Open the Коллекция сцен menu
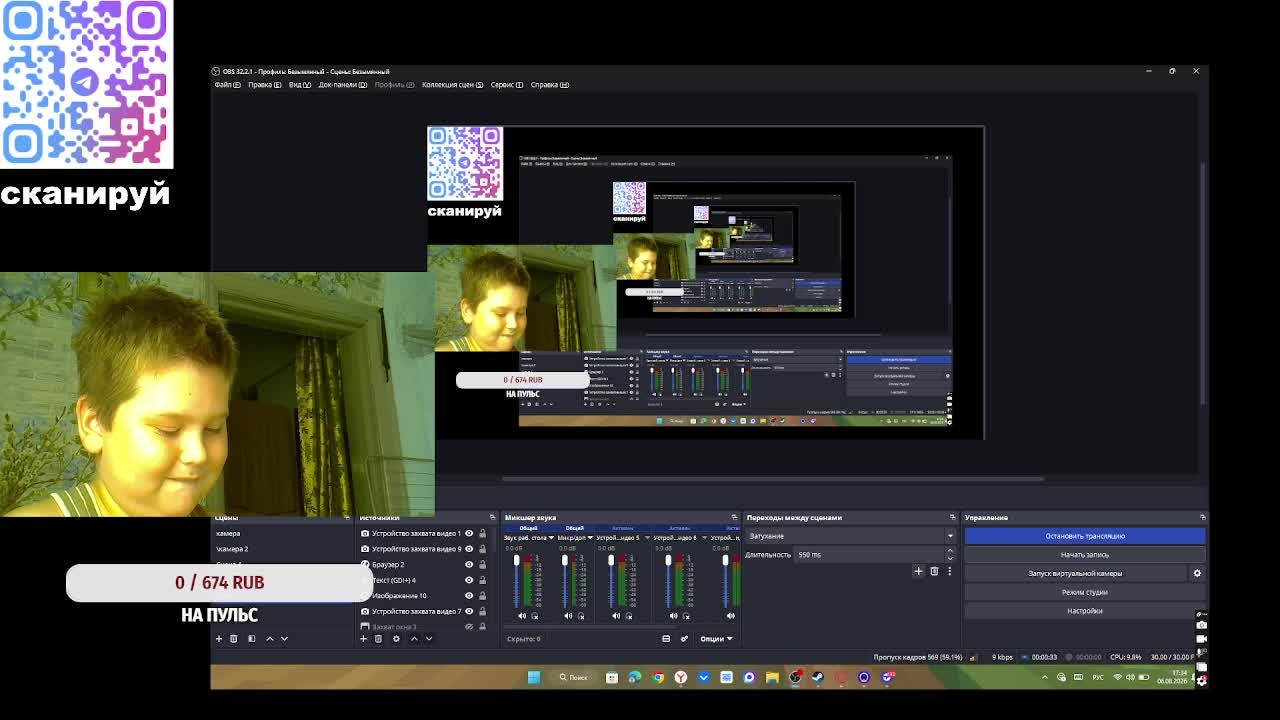Image resolution: width=1280 pixels, height=720 pixels. pos(453,85)
